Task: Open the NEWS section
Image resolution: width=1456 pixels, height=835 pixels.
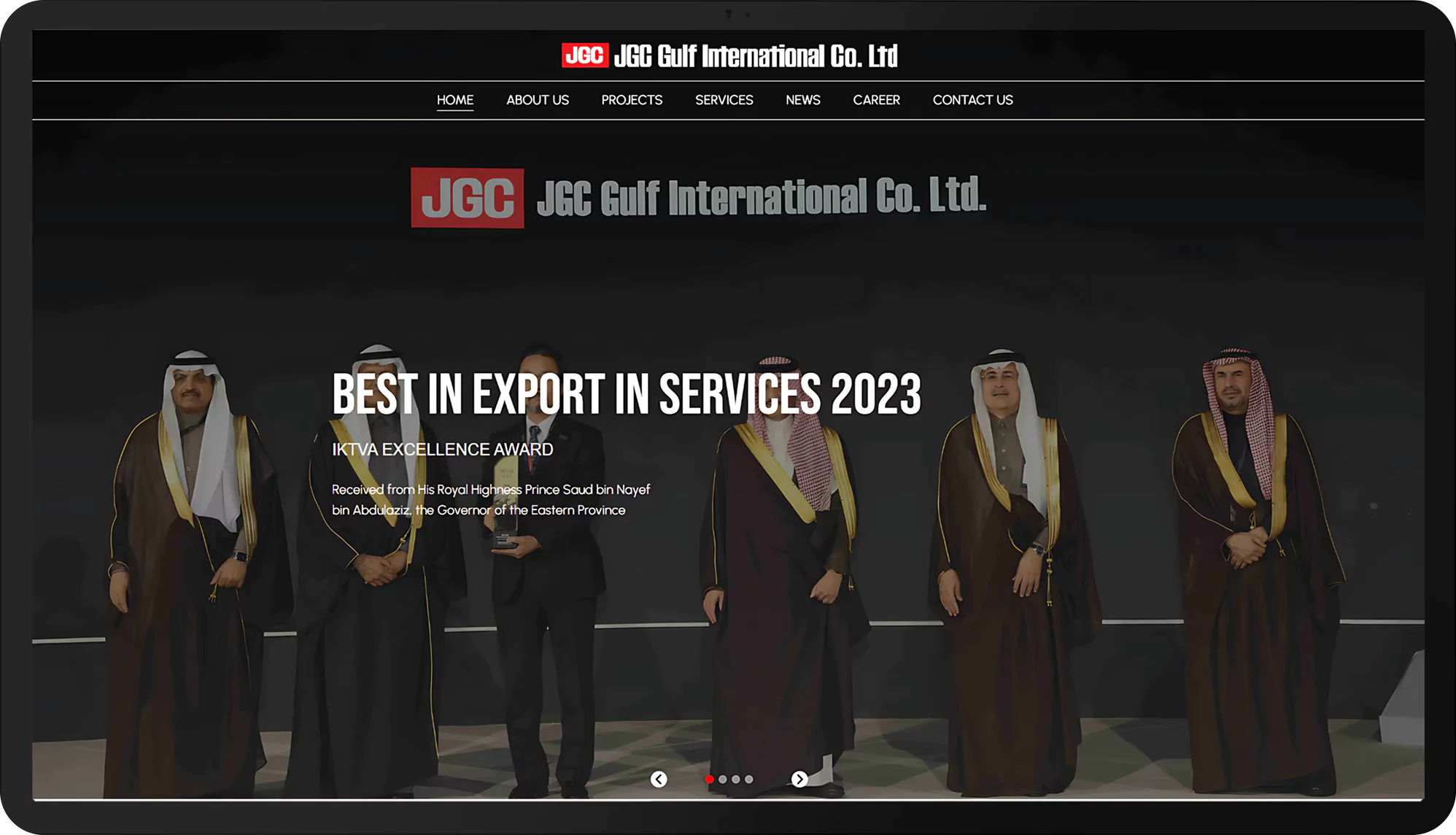Action: click(803, 100)
